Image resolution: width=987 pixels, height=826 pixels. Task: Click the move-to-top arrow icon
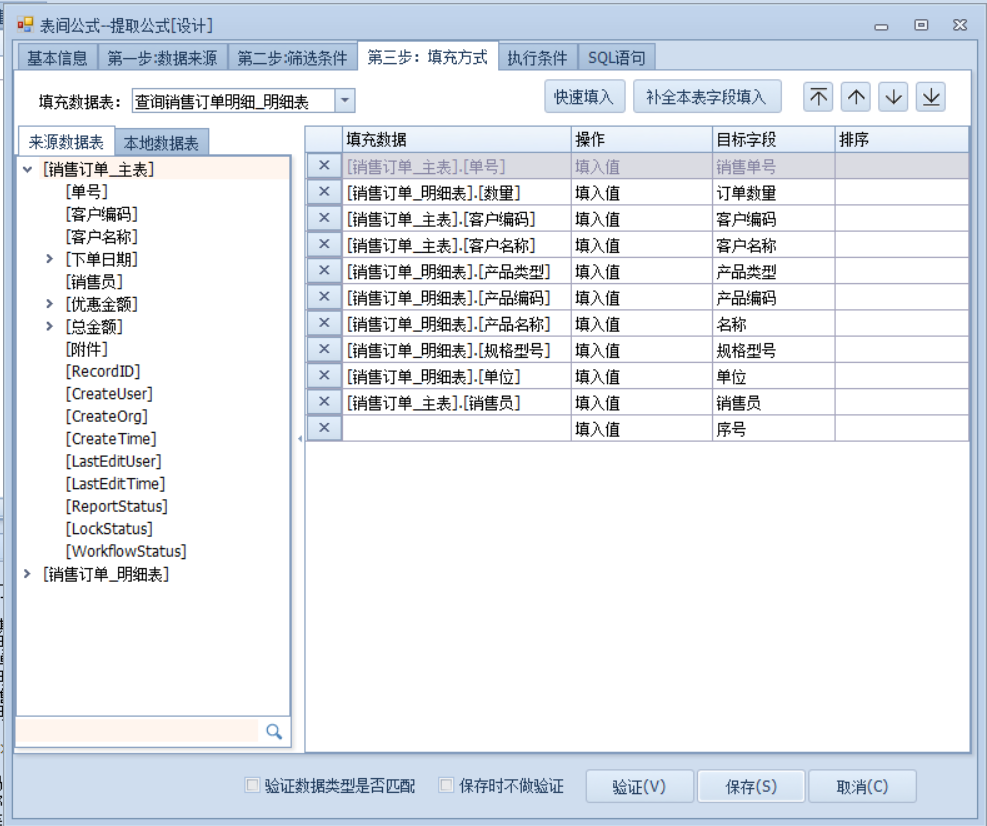(x=818, y=97)
